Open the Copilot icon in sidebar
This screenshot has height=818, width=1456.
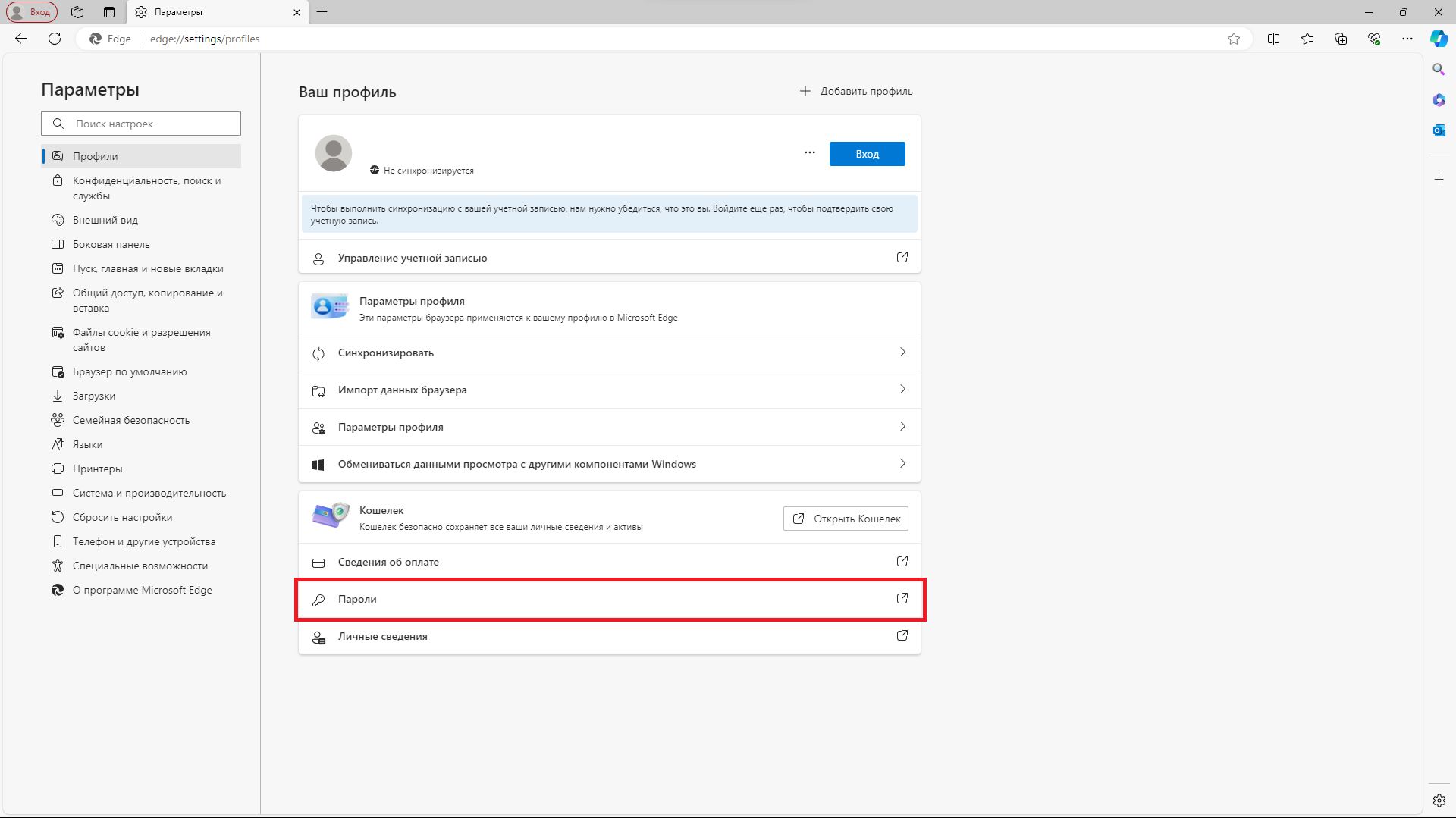coord(1439,39)
